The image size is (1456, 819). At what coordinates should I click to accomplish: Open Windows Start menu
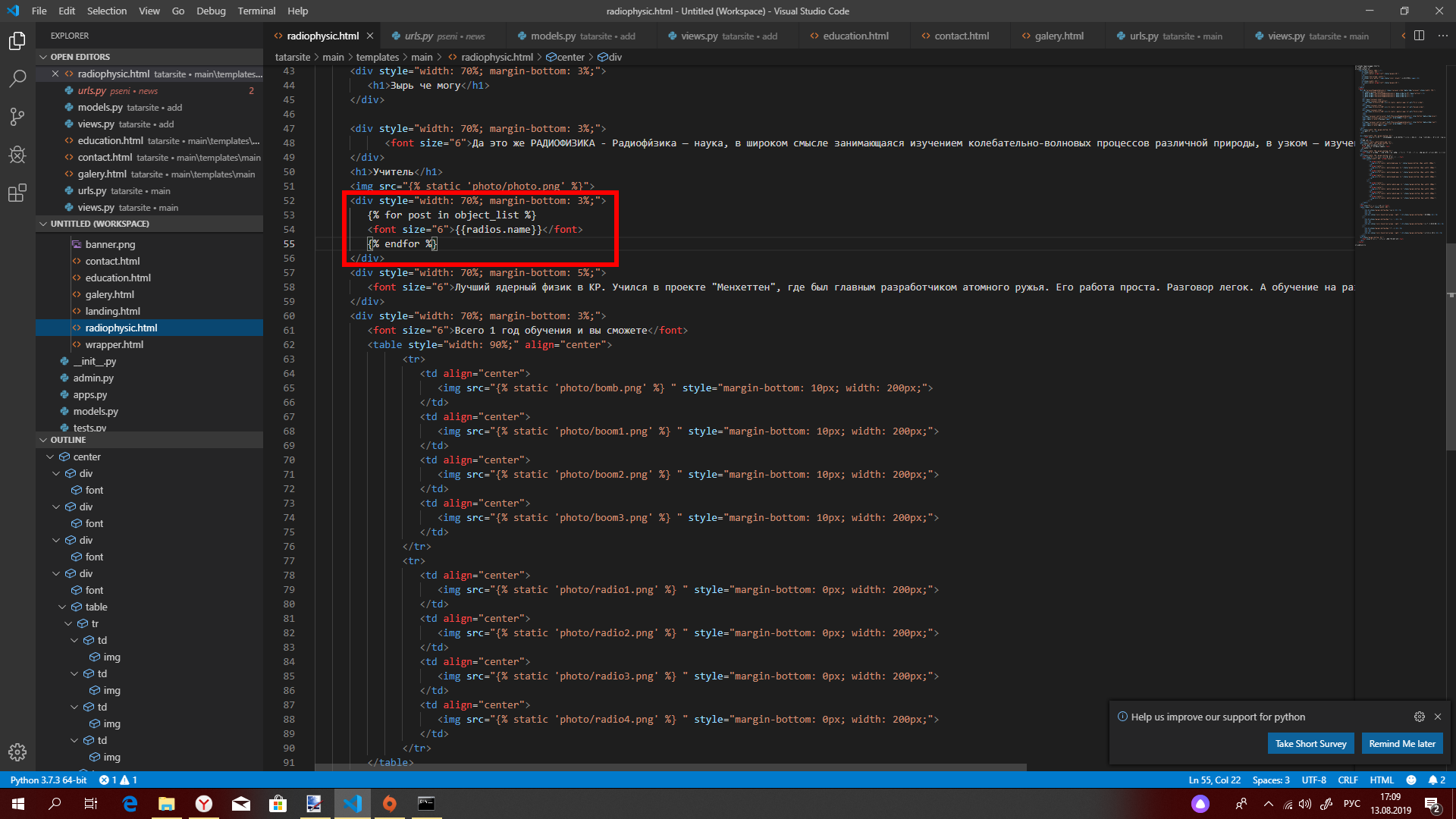(x=18, y=804)
